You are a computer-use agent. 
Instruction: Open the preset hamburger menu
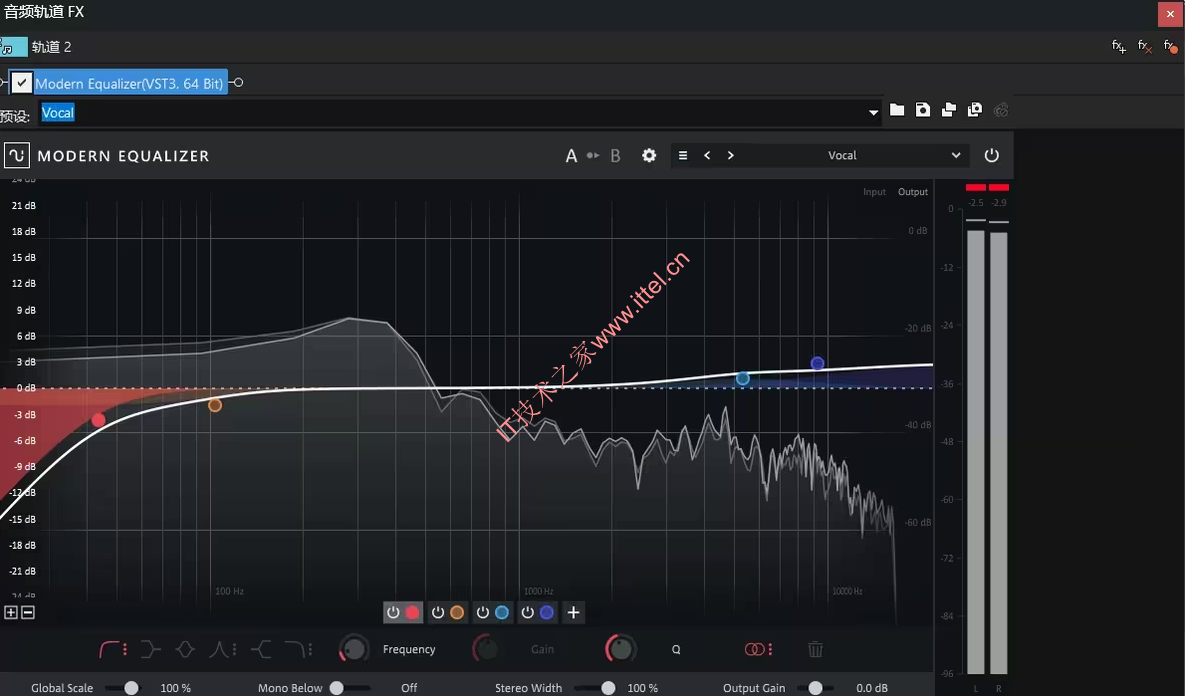click(x=683, y=155)
